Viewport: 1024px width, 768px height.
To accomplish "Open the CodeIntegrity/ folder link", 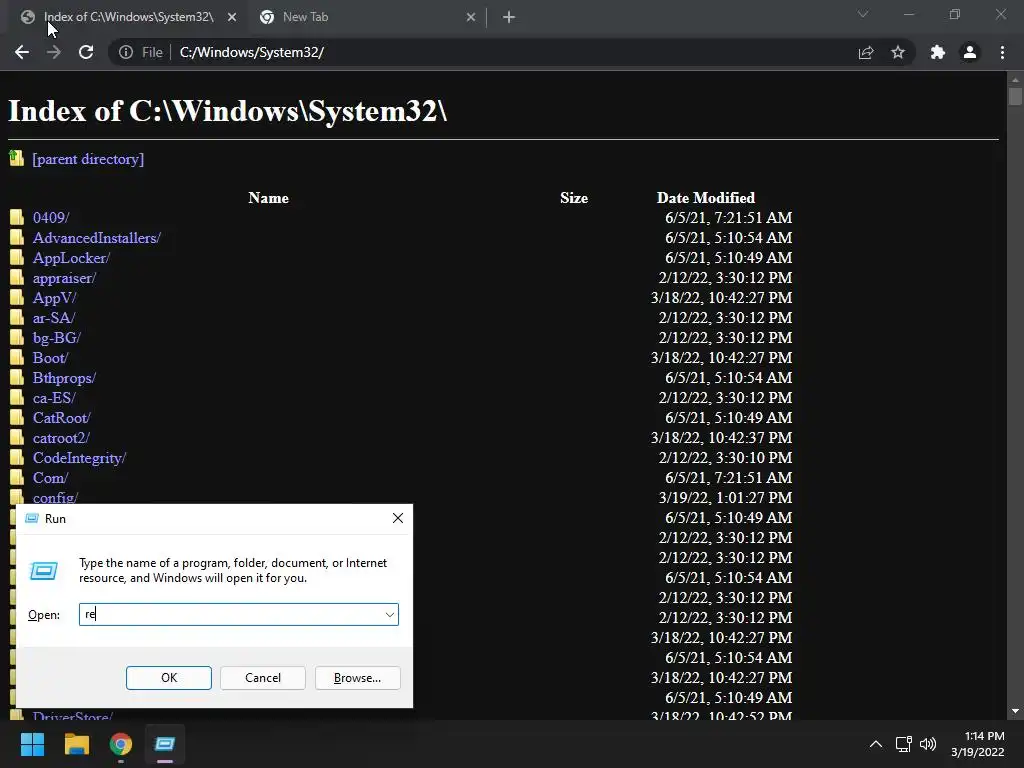I will click(80, 458).
